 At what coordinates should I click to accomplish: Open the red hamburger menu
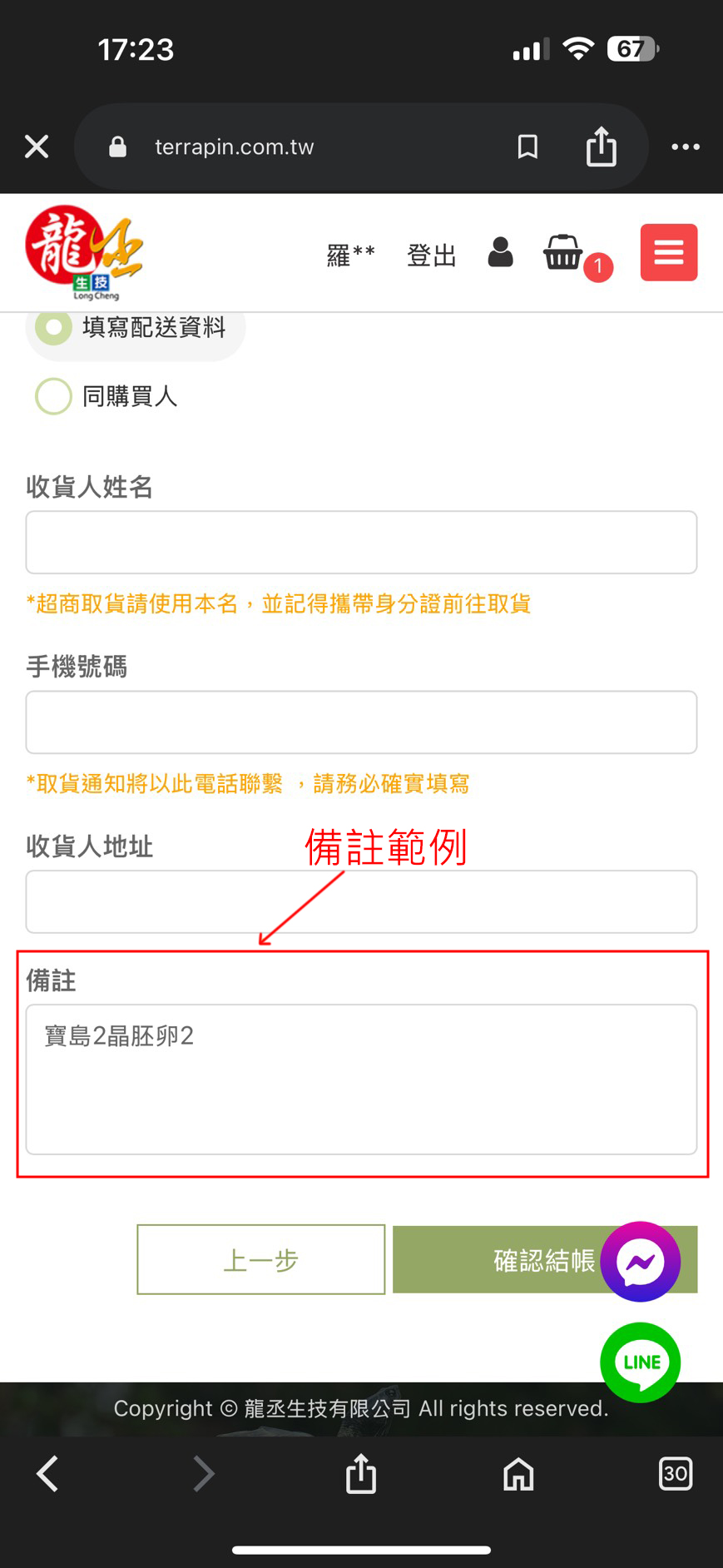pyautogui.click(x=668, y=252)
